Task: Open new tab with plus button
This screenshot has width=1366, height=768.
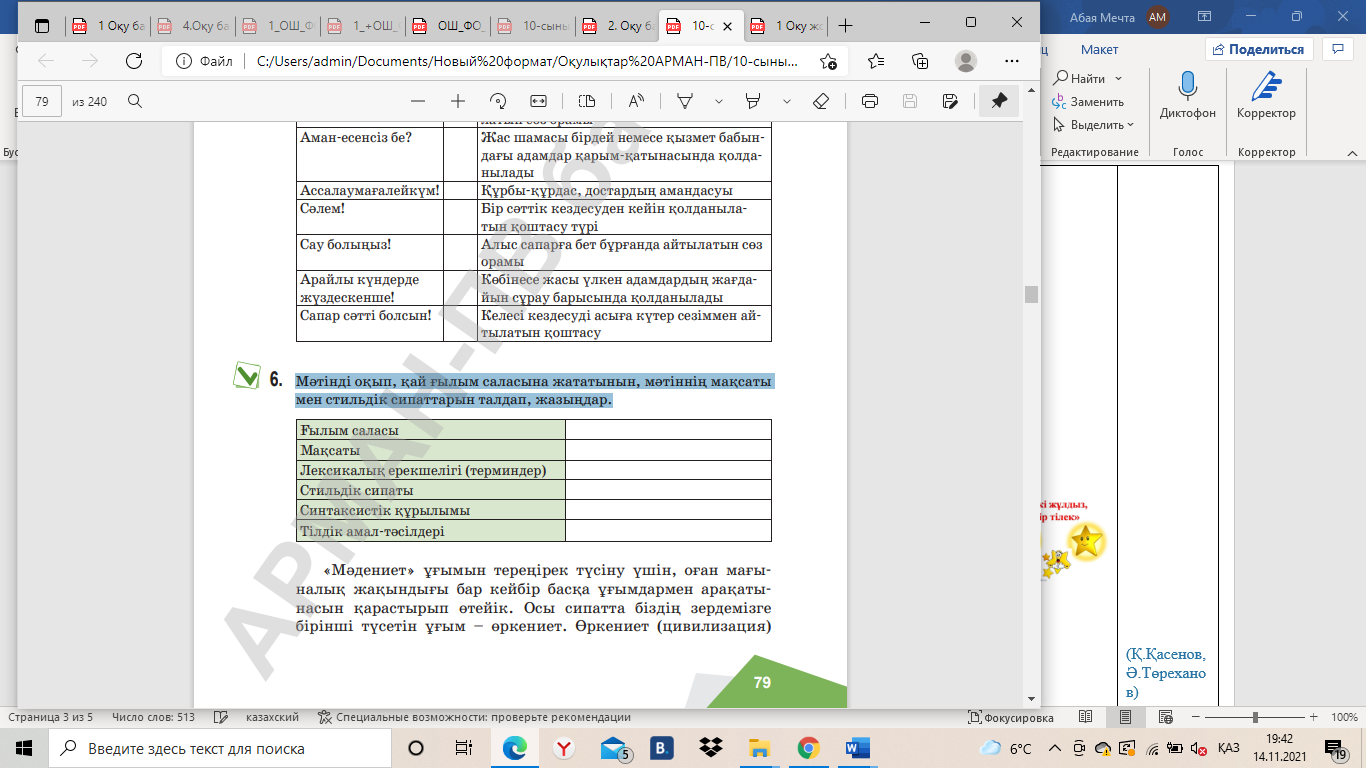Action: tap(846, 25)
